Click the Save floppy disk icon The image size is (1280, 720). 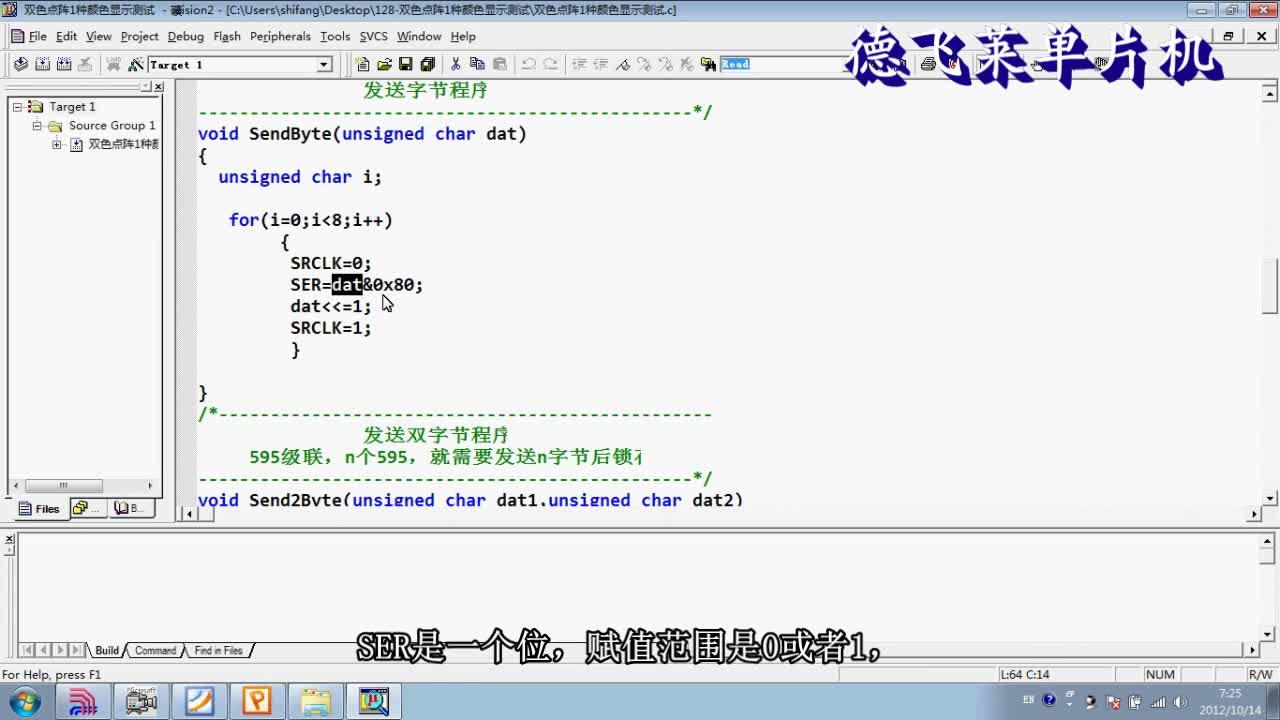[406, 64]
